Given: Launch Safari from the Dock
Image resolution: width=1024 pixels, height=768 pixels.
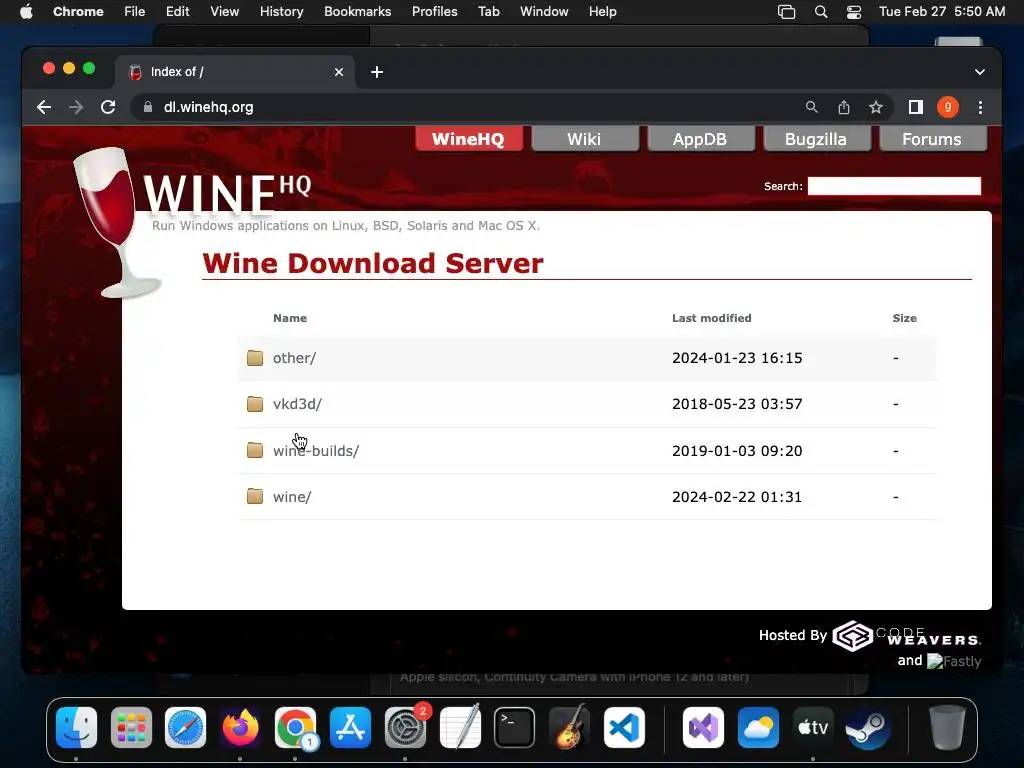Looking at the screenshot, I should tap(185, 727).
